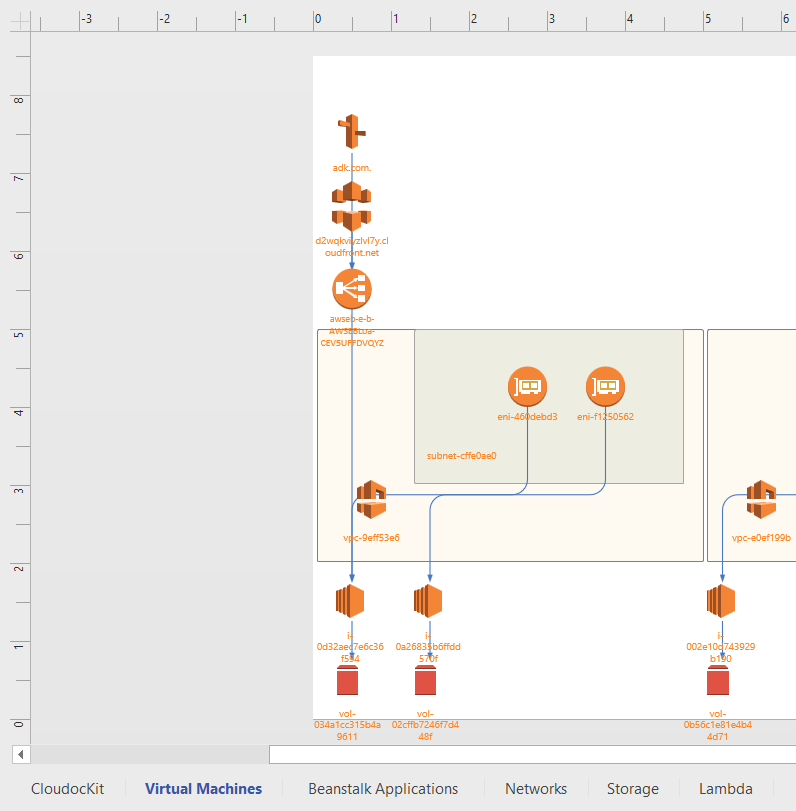Click the eni-460debd3 label
The image size is (796, 811).
point(527,416)
